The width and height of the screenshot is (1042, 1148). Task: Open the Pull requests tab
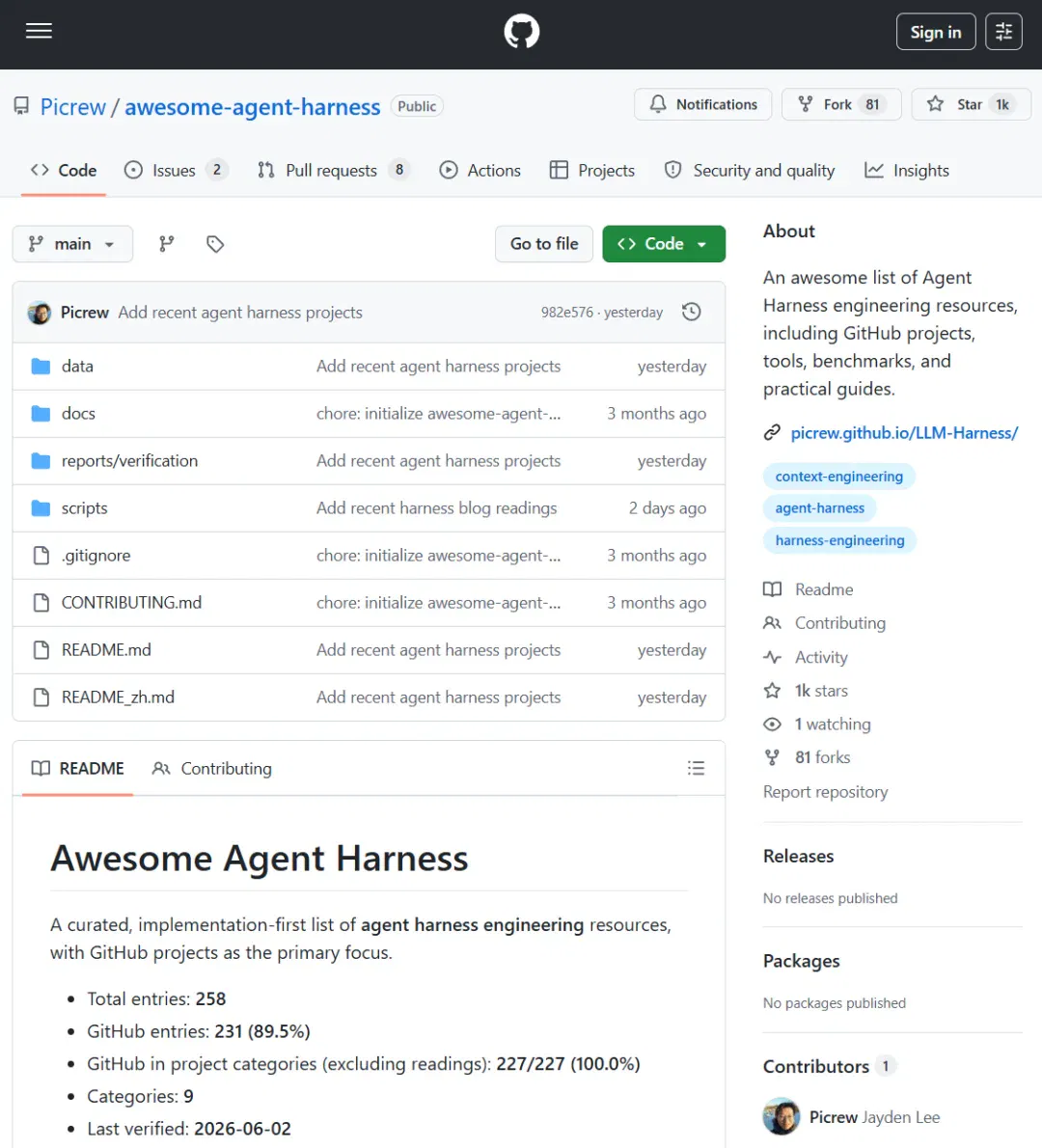tap(333, 171)
